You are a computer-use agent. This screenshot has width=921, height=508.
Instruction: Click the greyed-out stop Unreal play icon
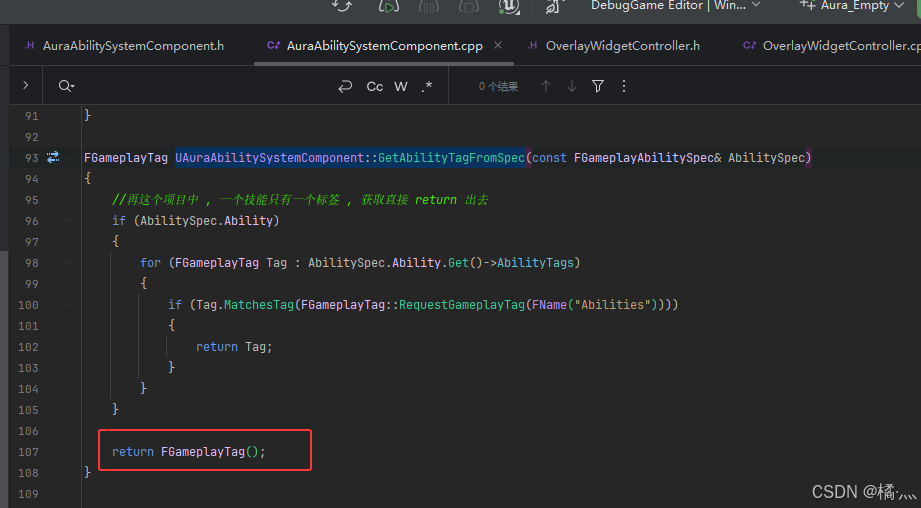(x=468, y=6)
